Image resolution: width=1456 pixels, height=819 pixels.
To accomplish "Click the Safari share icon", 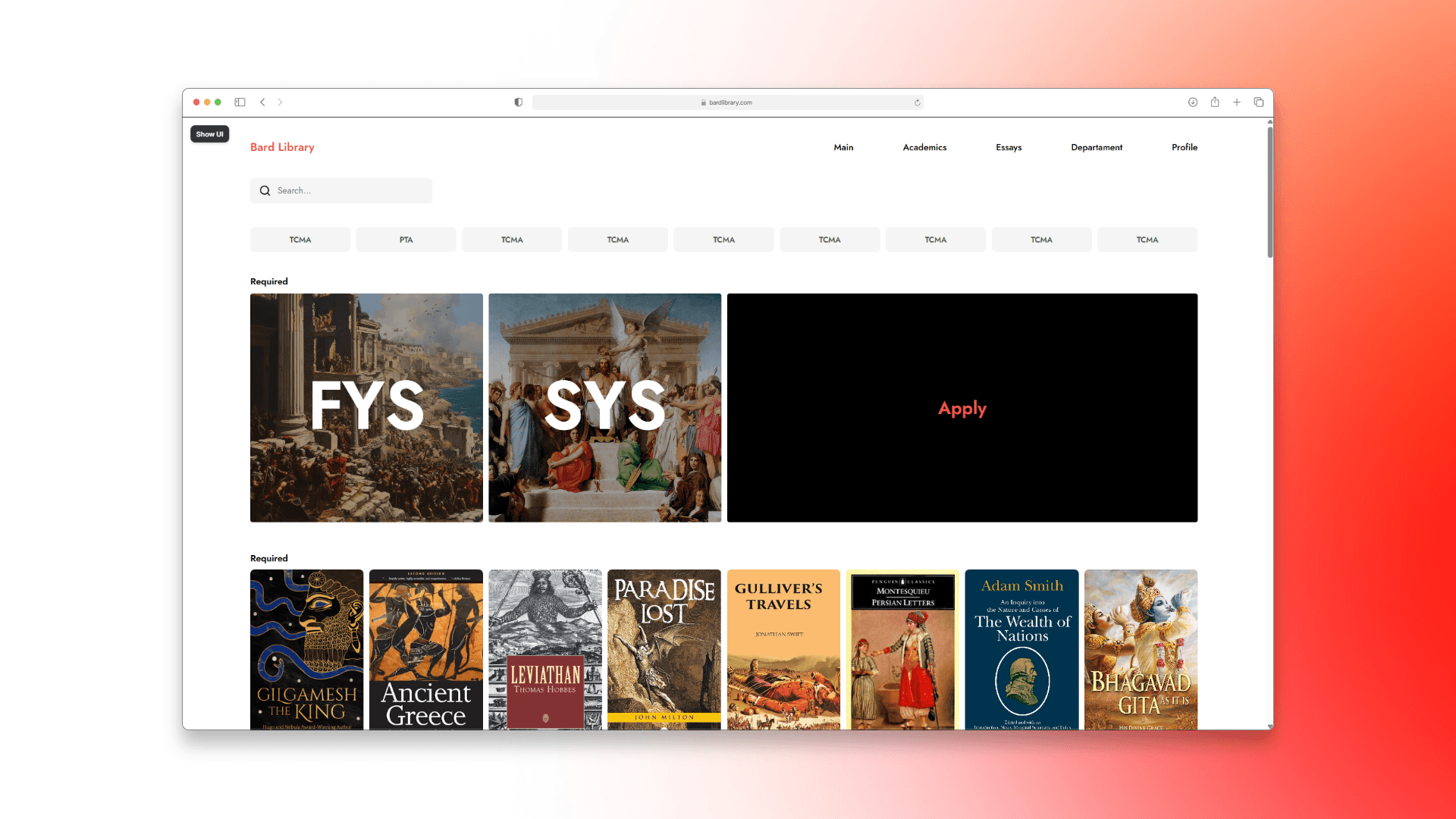I will [x=1215, y=102].
